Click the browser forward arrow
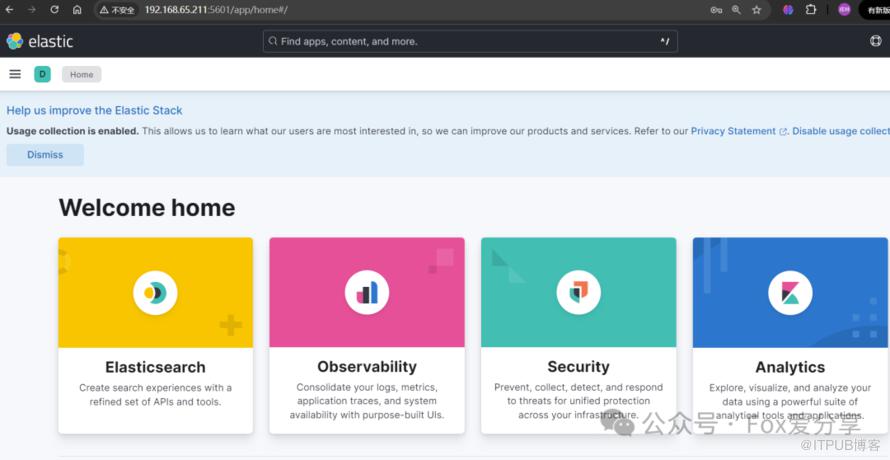Viewport: 890px width, 460px height. coord(32,10)
